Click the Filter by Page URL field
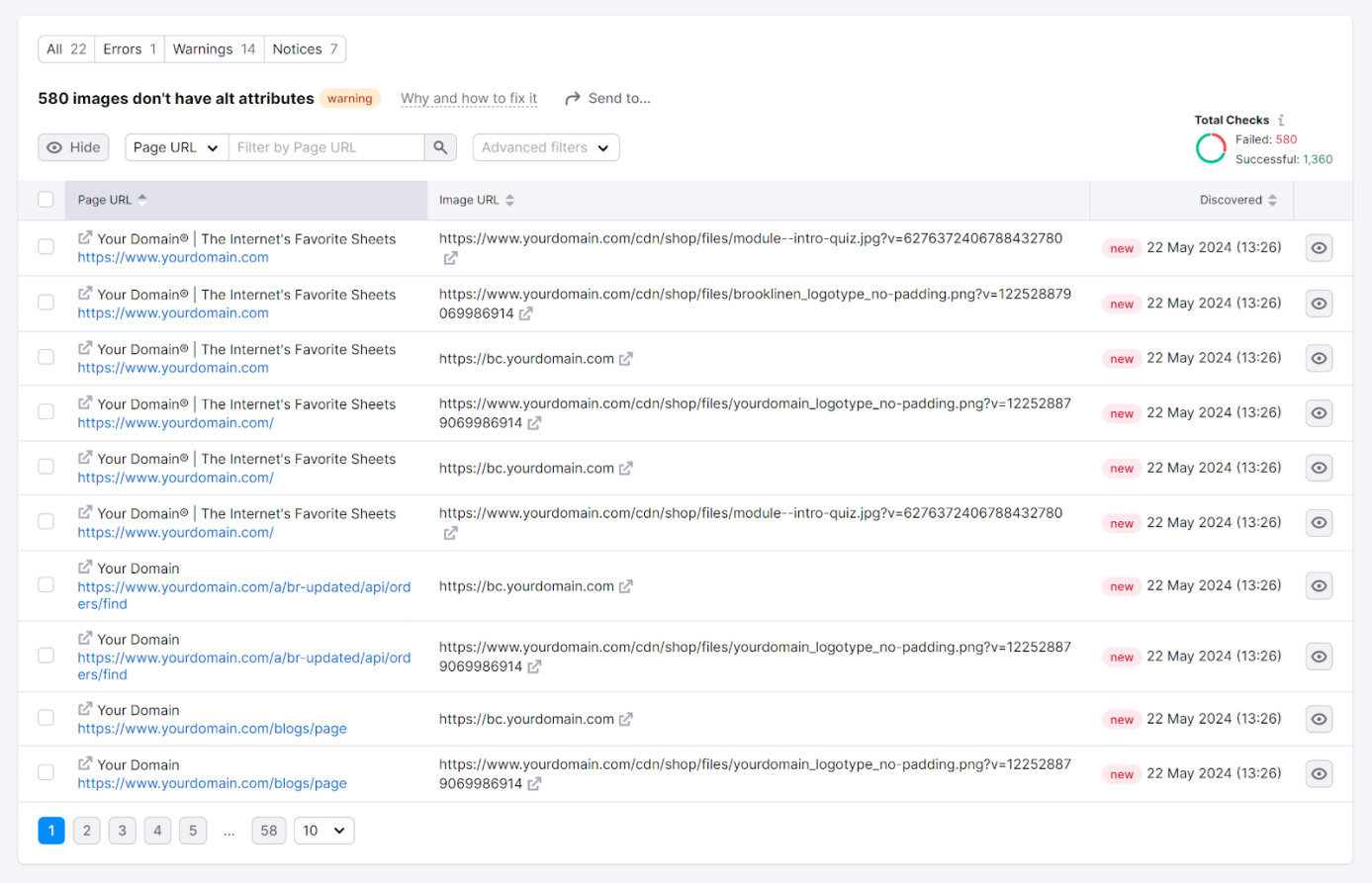This screenshot has height=883, width=1372. click(x=326, y=147)
